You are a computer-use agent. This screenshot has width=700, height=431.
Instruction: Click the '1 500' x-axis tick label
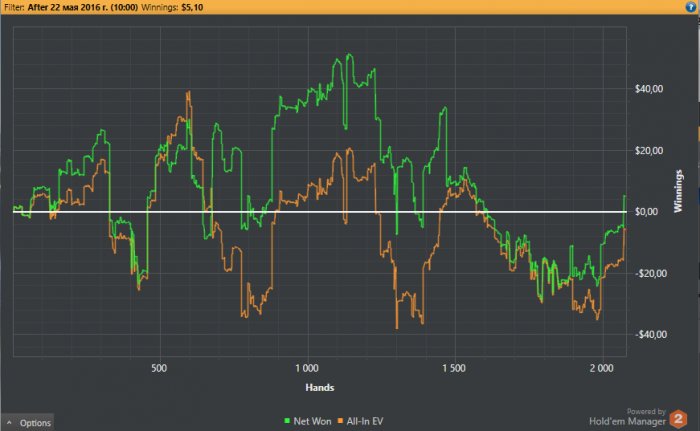[x=454, y=368]
